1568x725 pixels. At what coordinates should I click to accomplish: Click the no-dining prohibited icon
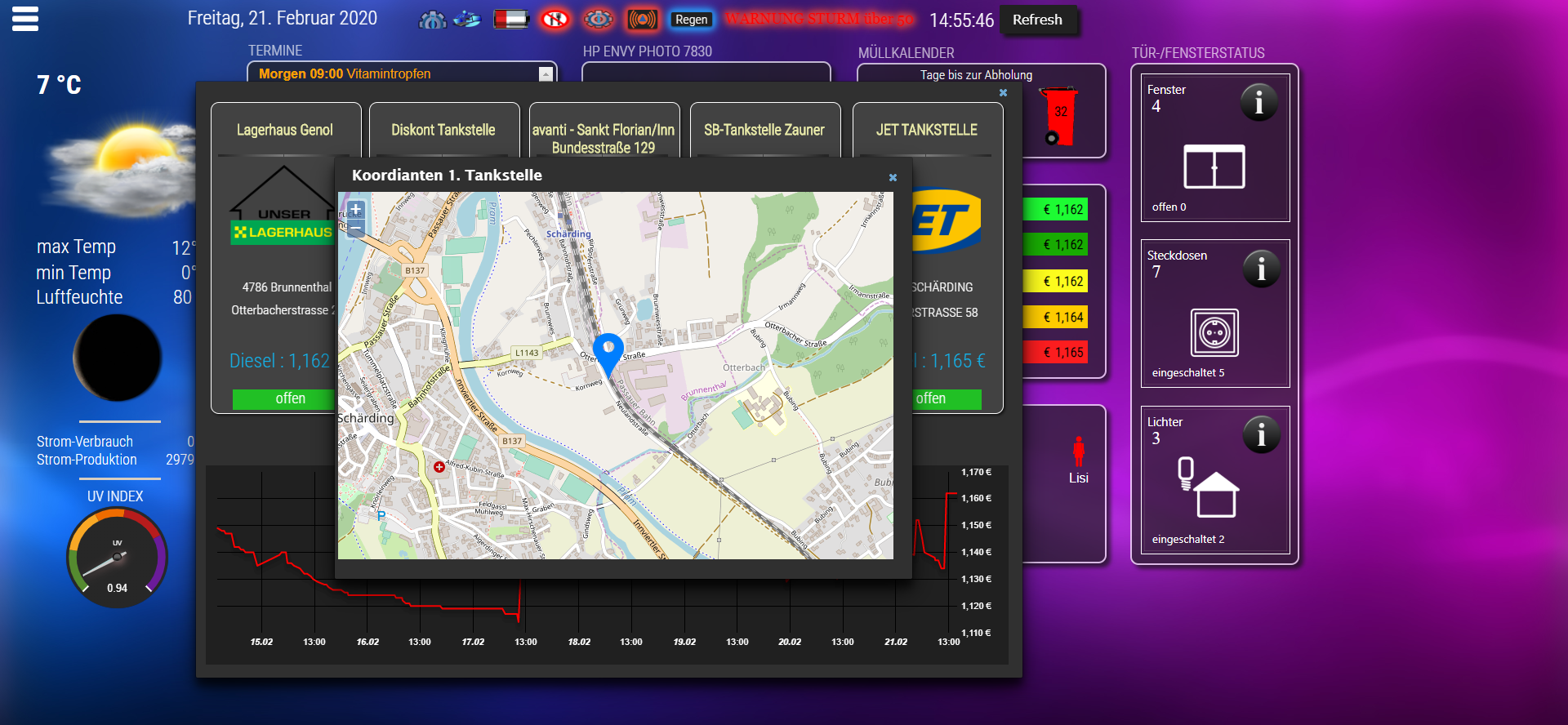click(x=555, y=19)
